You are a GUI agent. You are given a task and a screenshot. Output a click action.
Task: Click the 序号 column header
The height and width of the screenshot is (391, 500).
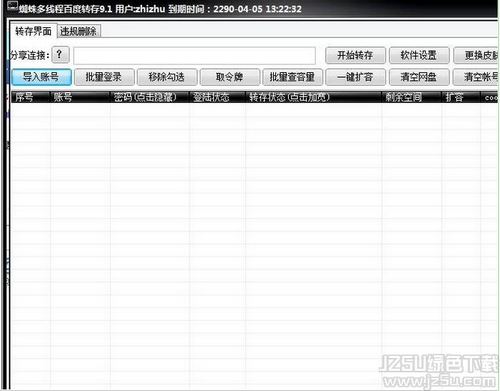[31, 97]
